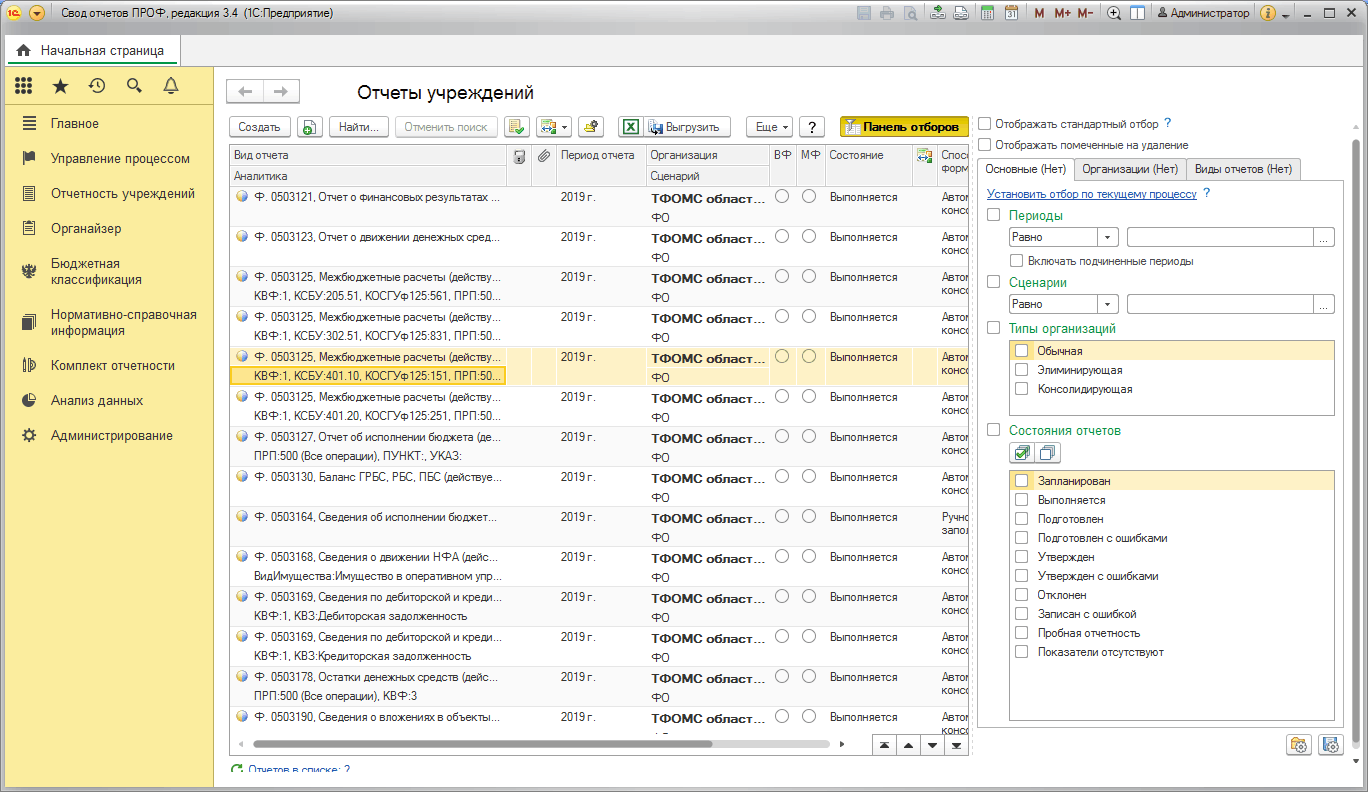Viewport: 1368px width, 792px height.
Task: Click the Найти... button
Action: [x=359, y=127]
